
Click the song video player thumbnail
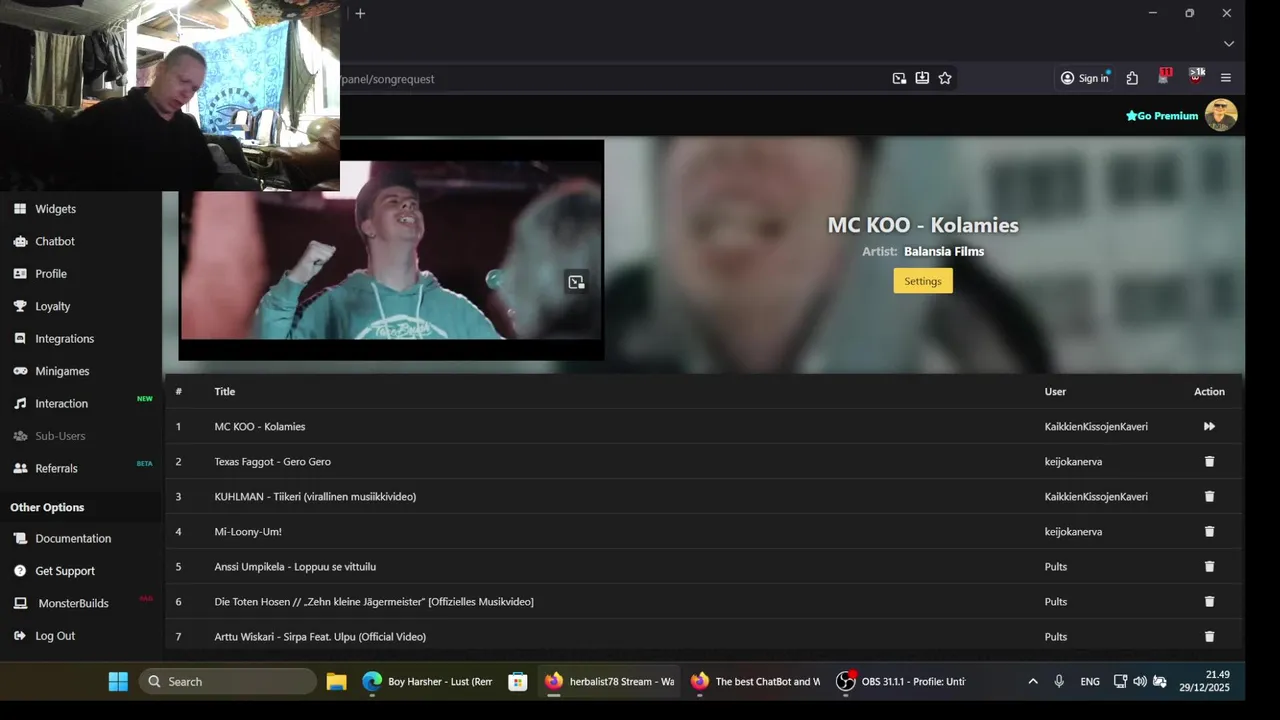coord(391,250)
